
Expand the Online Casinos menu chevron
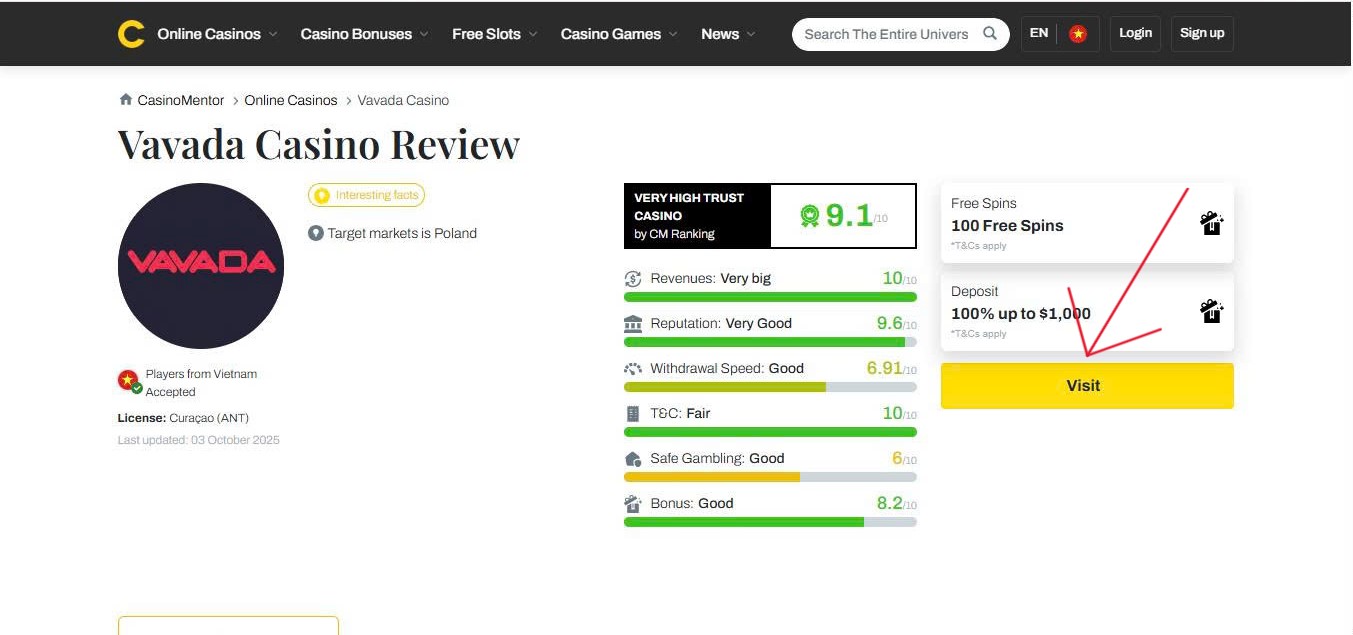pos(273,34)
